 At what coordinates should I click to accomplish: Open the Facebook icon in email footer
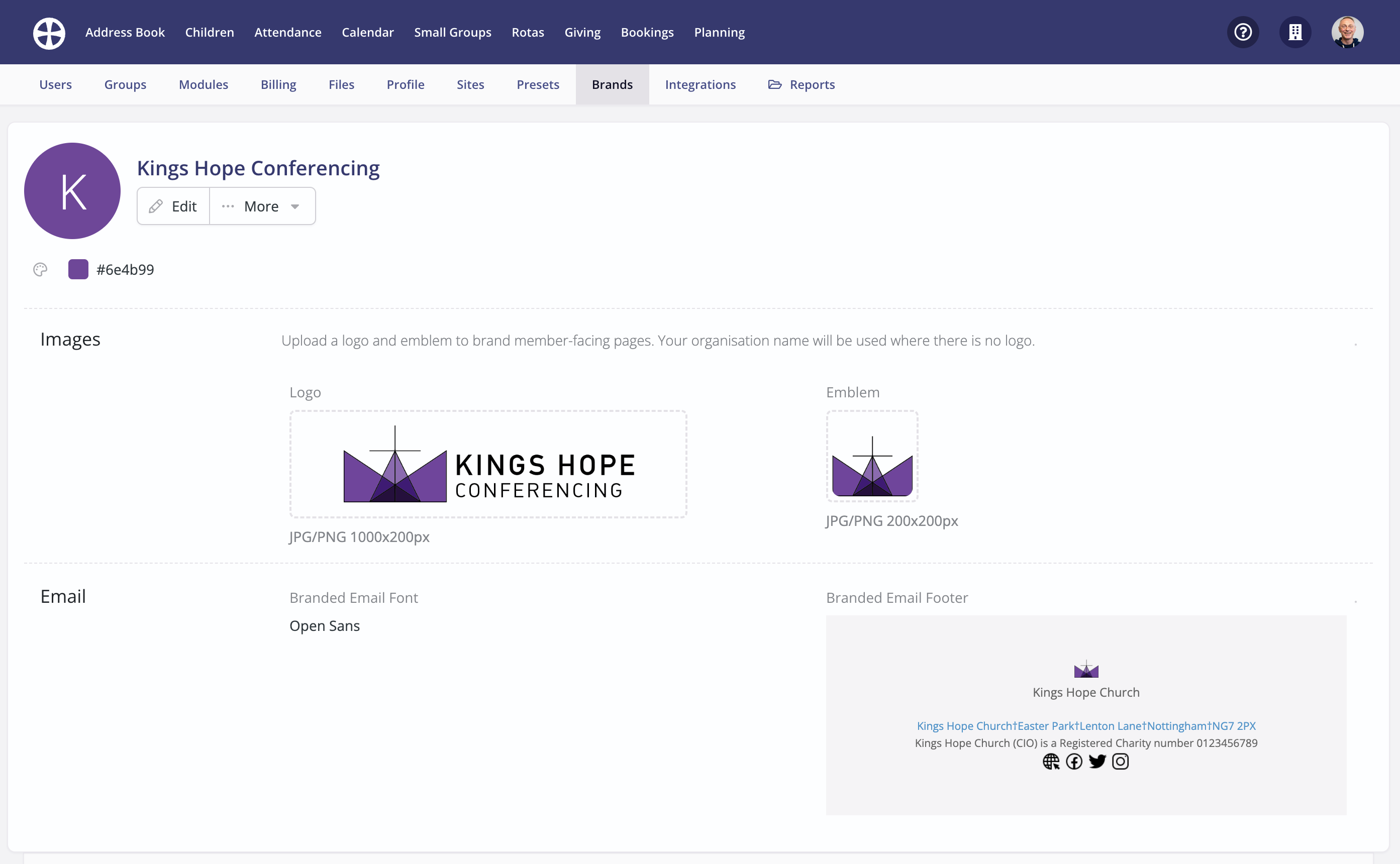pos(1074,762)
